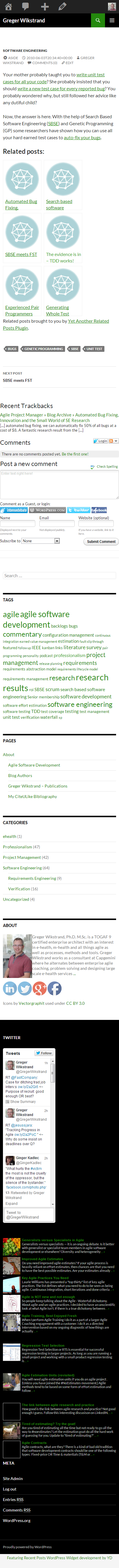The height and width of the screenshot is (1568, 119).
Task: Click the plus icon in the admin bar
Action: pyautogui.click(x=45, y=6)
